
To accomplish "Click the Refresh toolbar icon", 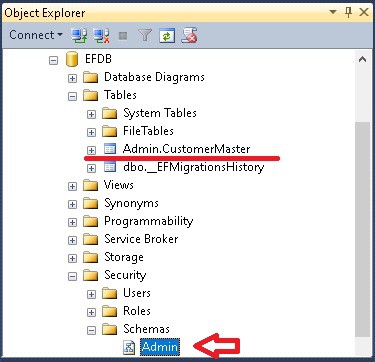I will click(x=167, y=35).
